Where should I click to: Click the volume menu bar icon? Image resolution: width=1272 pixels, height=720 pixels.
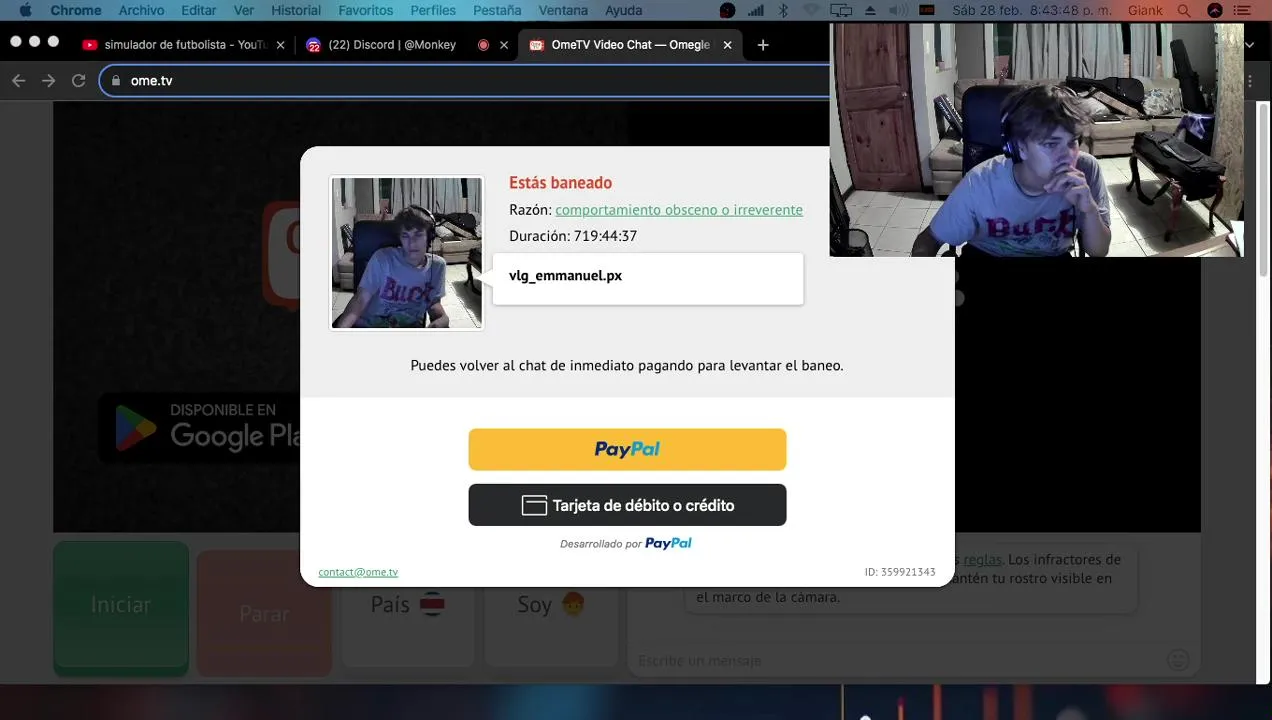point(898,10)
